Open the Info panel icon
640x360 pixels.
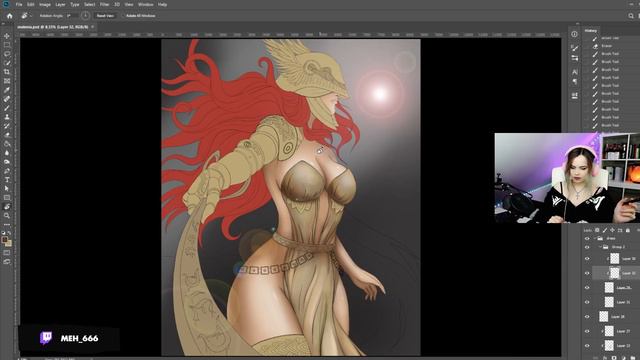point(574,34)
